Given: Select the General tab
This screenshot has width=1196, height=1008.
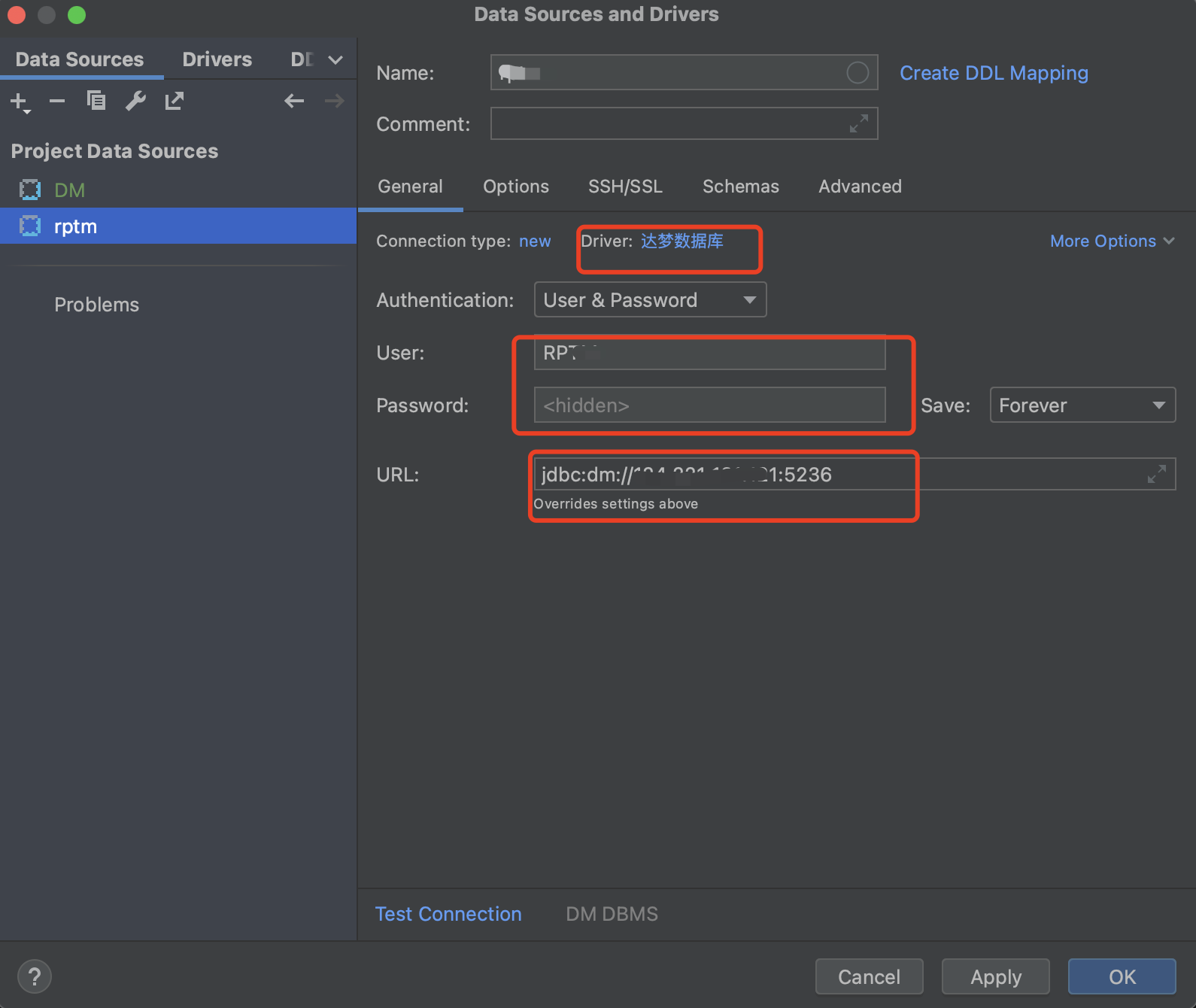Looking at the screenshot, I should click(410, 187).
